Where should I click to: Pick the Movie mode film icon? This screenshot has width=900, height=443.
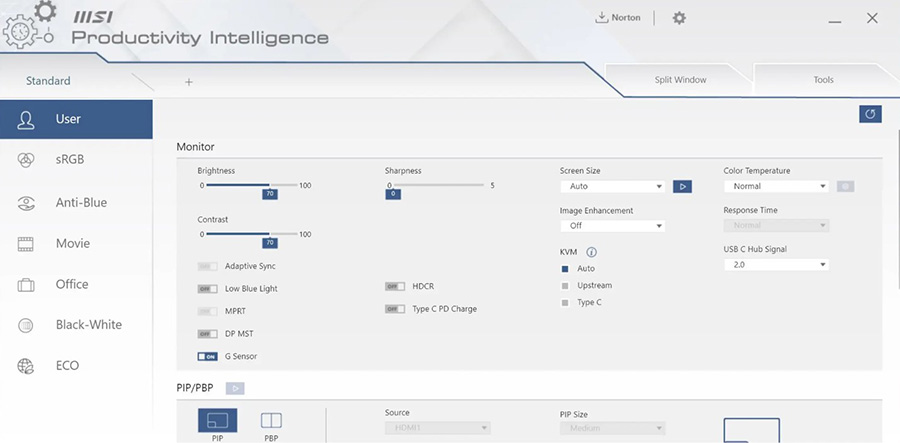coord(26,244)
